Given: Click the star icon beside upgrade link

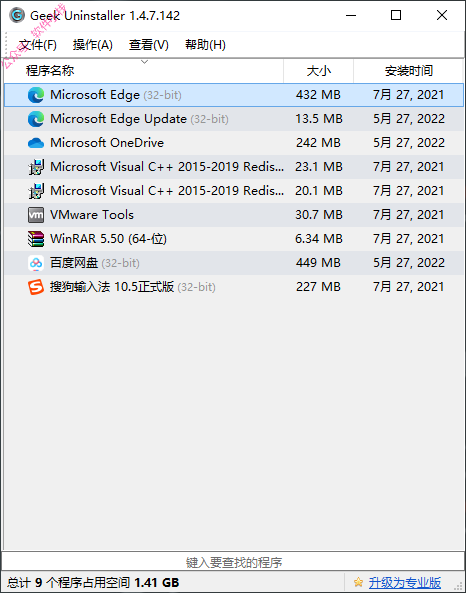Looking at the screenshot, I should coord(358,582).
